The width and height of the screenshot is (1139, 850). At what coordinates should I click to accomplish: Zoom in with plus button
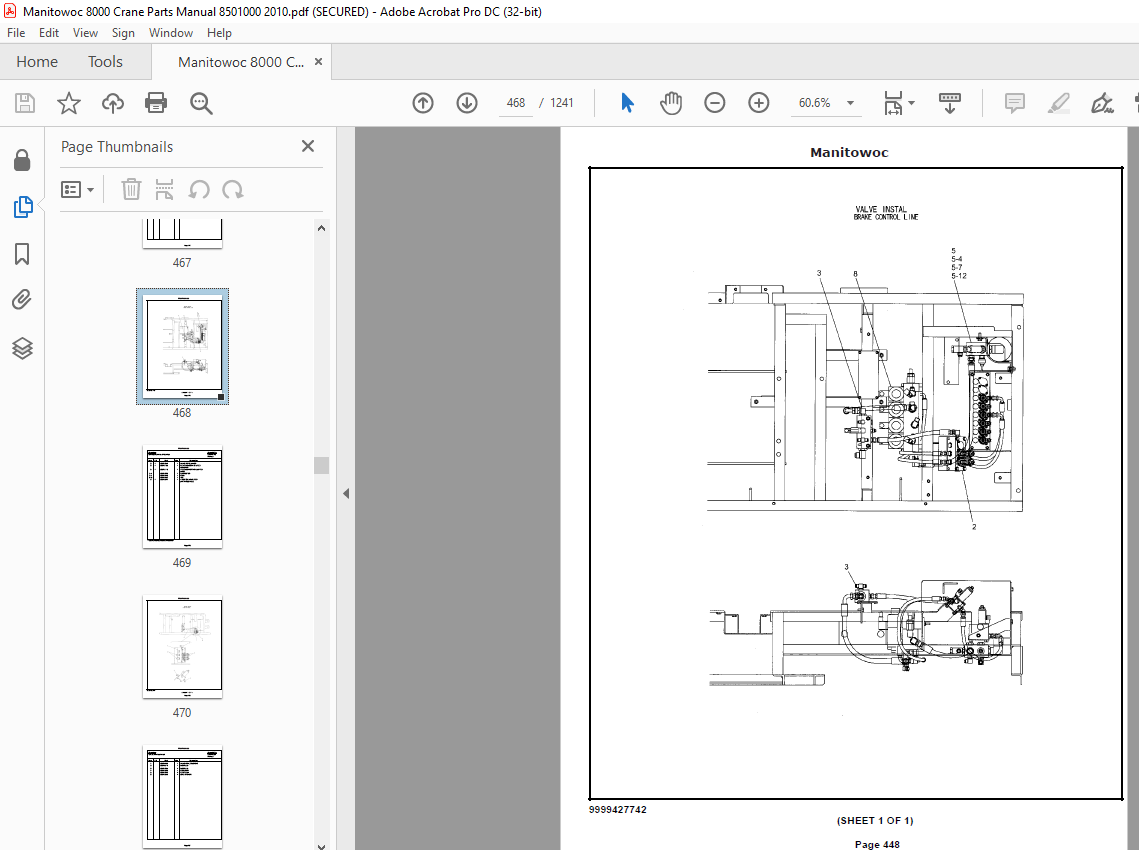[759, 103]
